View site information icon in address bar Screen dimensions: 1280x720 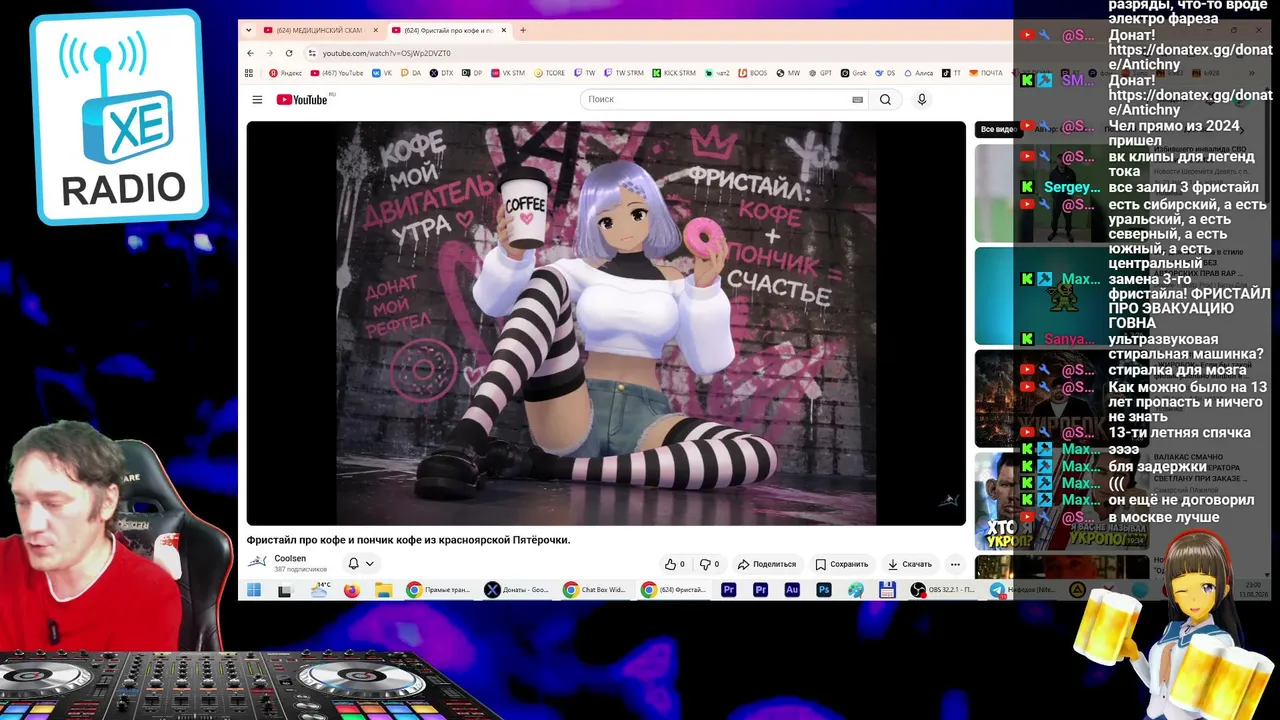click(312, 53)
